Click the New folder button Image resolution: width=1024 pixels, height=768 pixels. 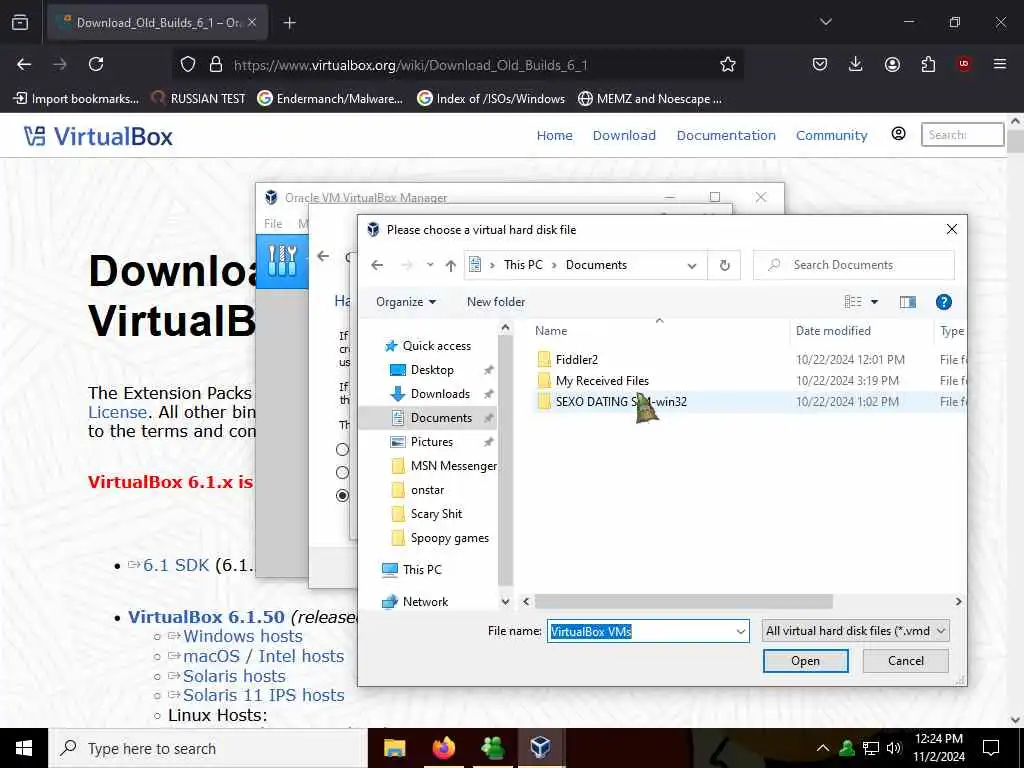pos(496,302)
